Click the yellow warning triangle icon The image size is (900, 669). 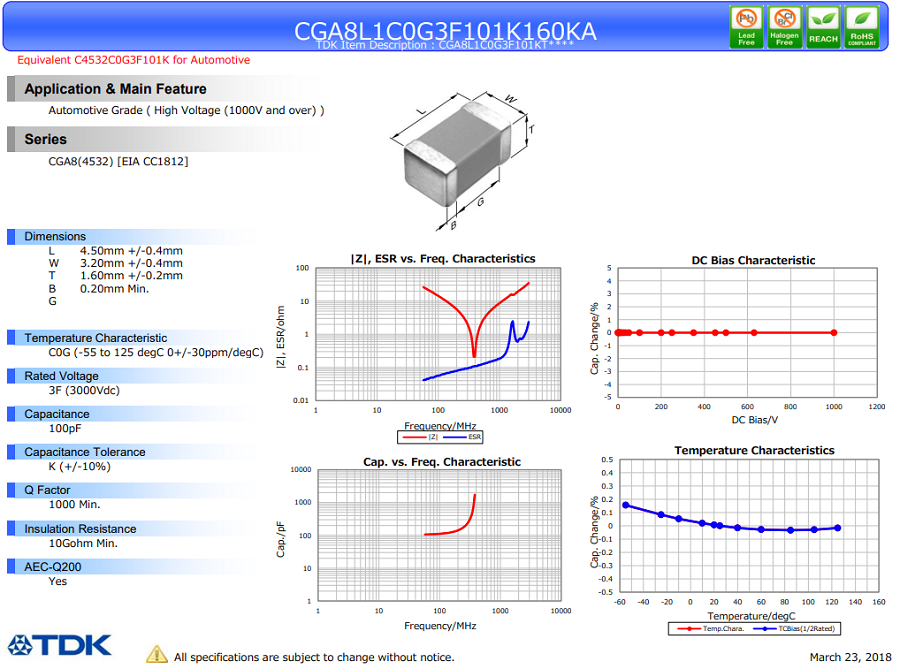pyautogui.click(x=157, y=654)
